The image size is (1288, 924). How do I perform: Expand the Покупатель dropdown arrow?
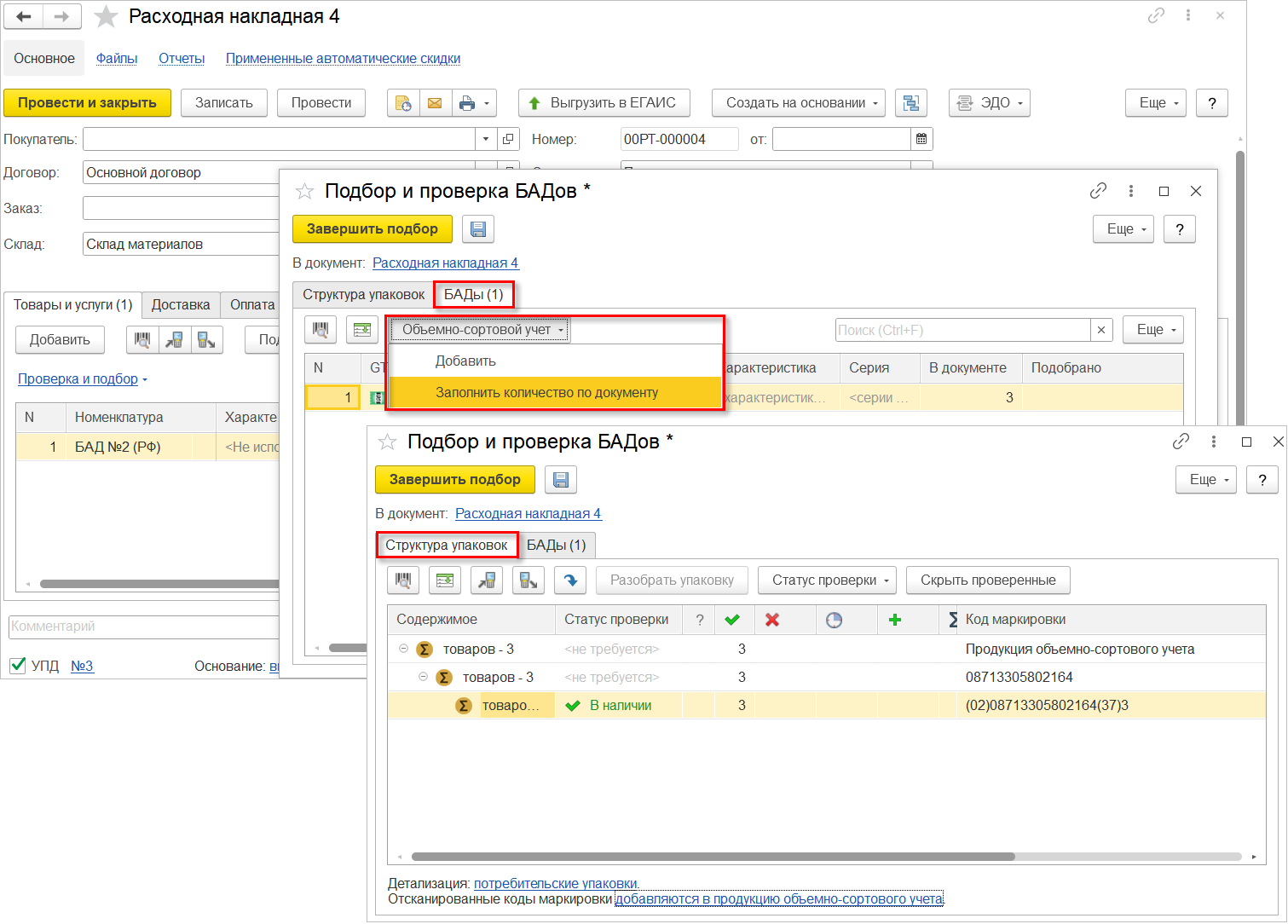(x=486, y=139)
